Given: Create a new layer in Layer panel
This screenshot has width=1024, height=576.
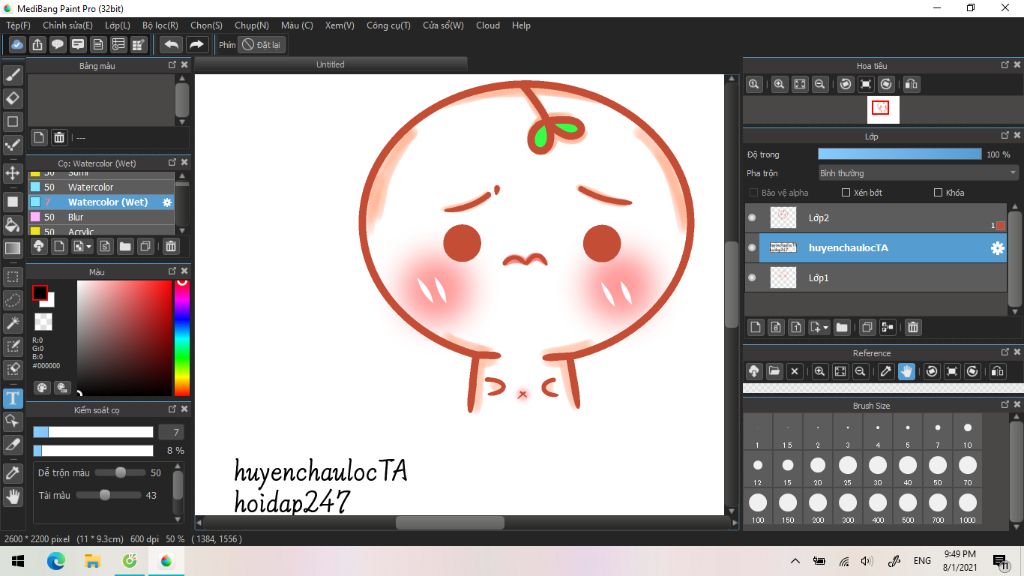Looking at the screenshot, I should click(756, 327).
